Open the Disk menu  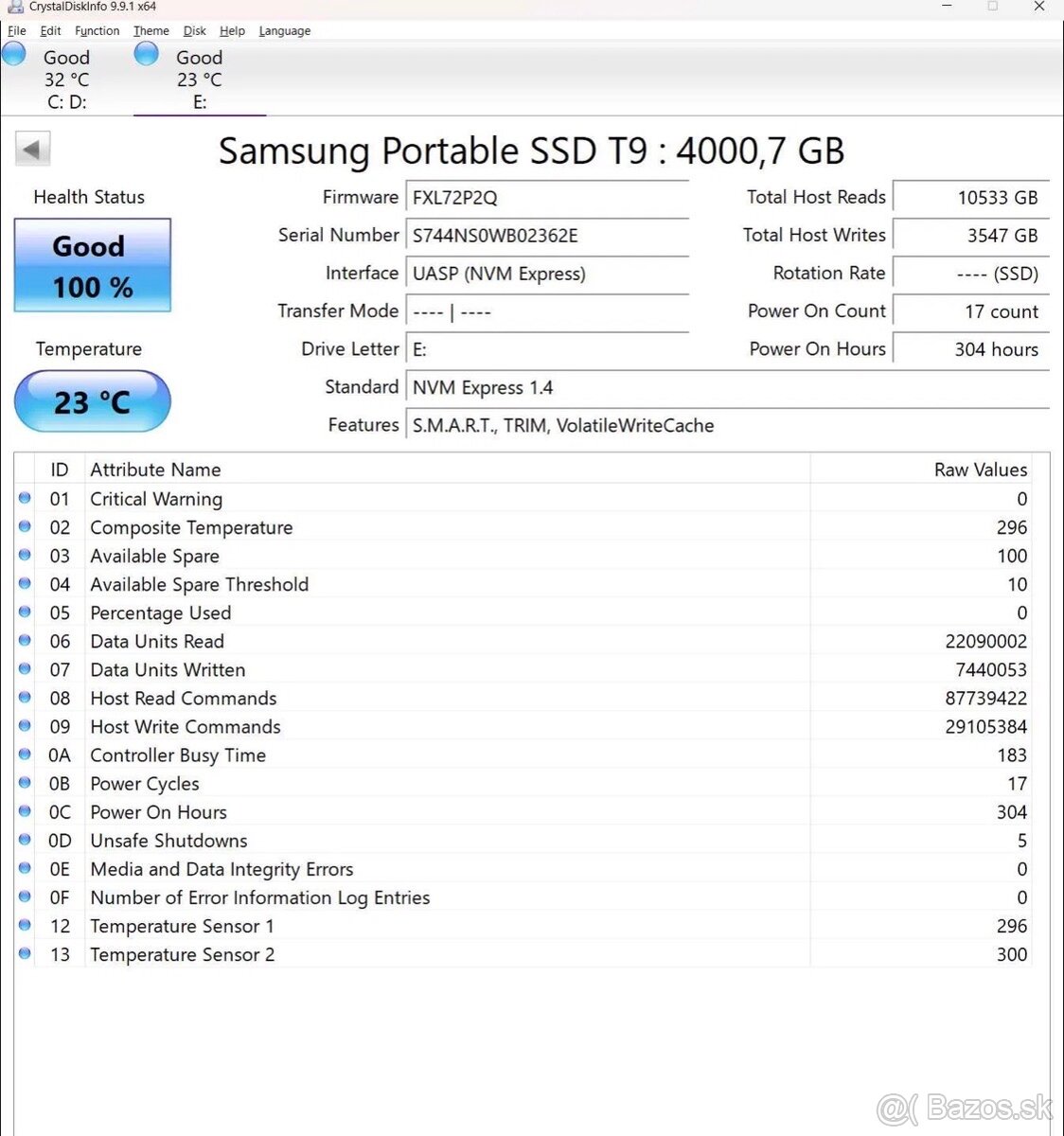(x=194, y=30)
